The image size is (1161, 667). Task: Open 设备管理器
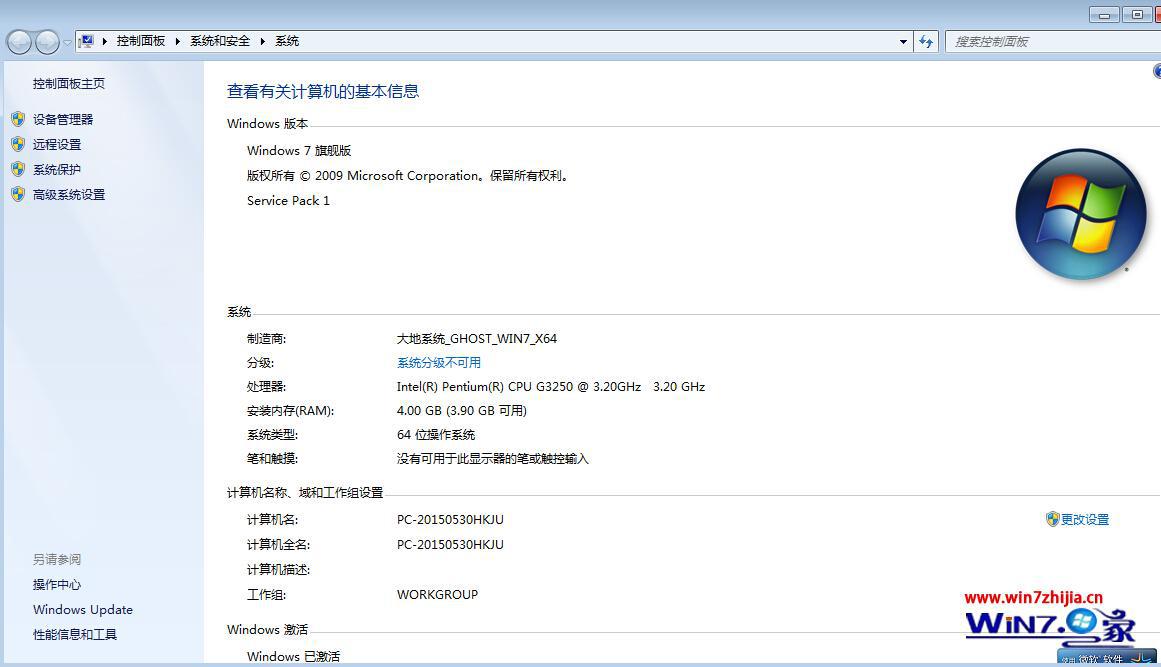pos(63,119)
